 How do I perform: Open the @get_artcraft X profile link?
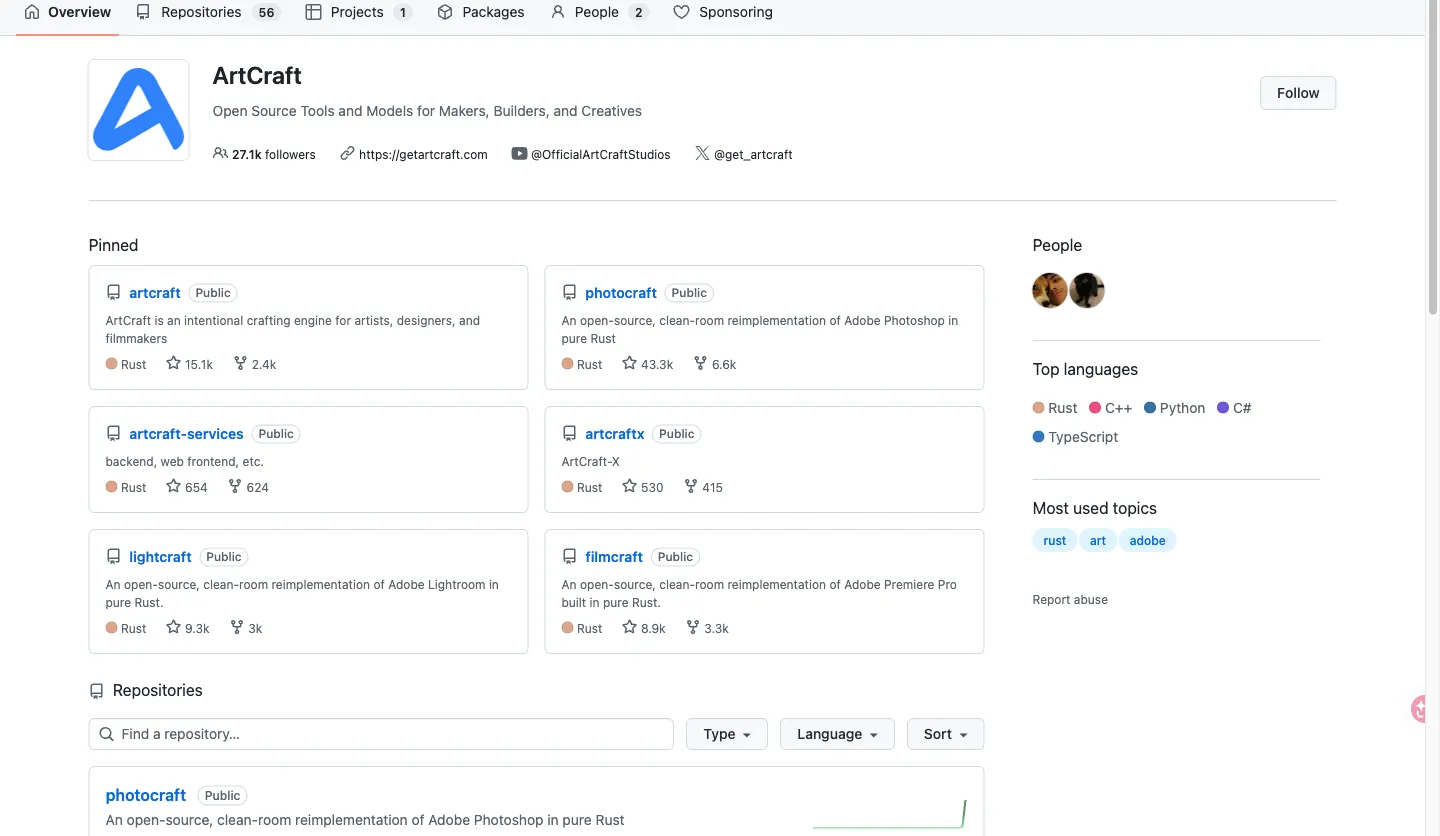coord(753,154)
